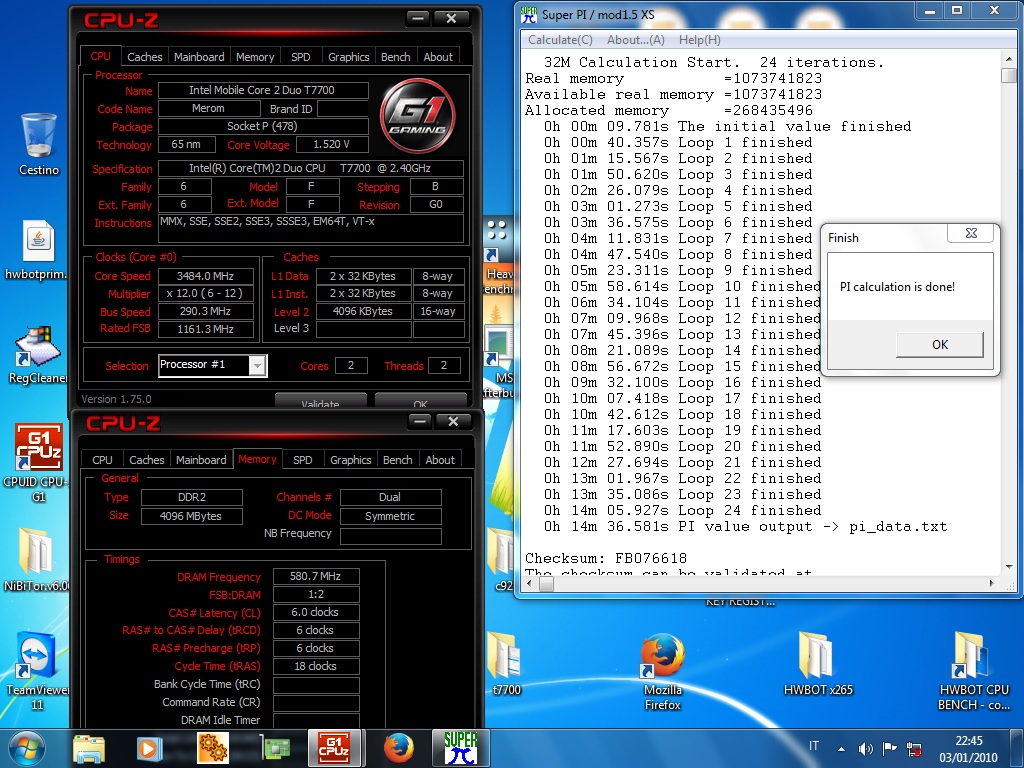
Task: Open Help(H) menu in Super PI
Action: pyautogui.click(x=699, y=40)
